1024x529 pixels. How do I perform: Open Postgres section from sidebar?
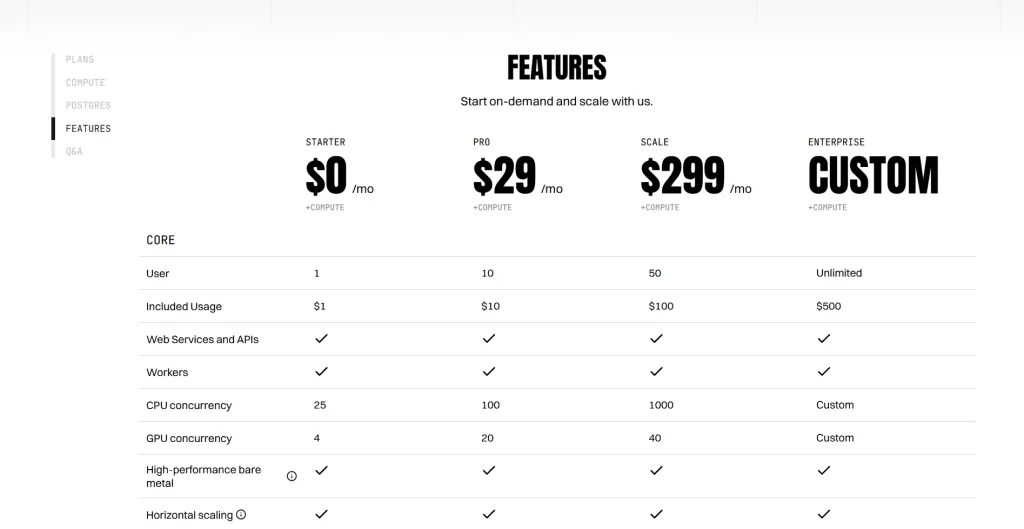click(88, 105)
